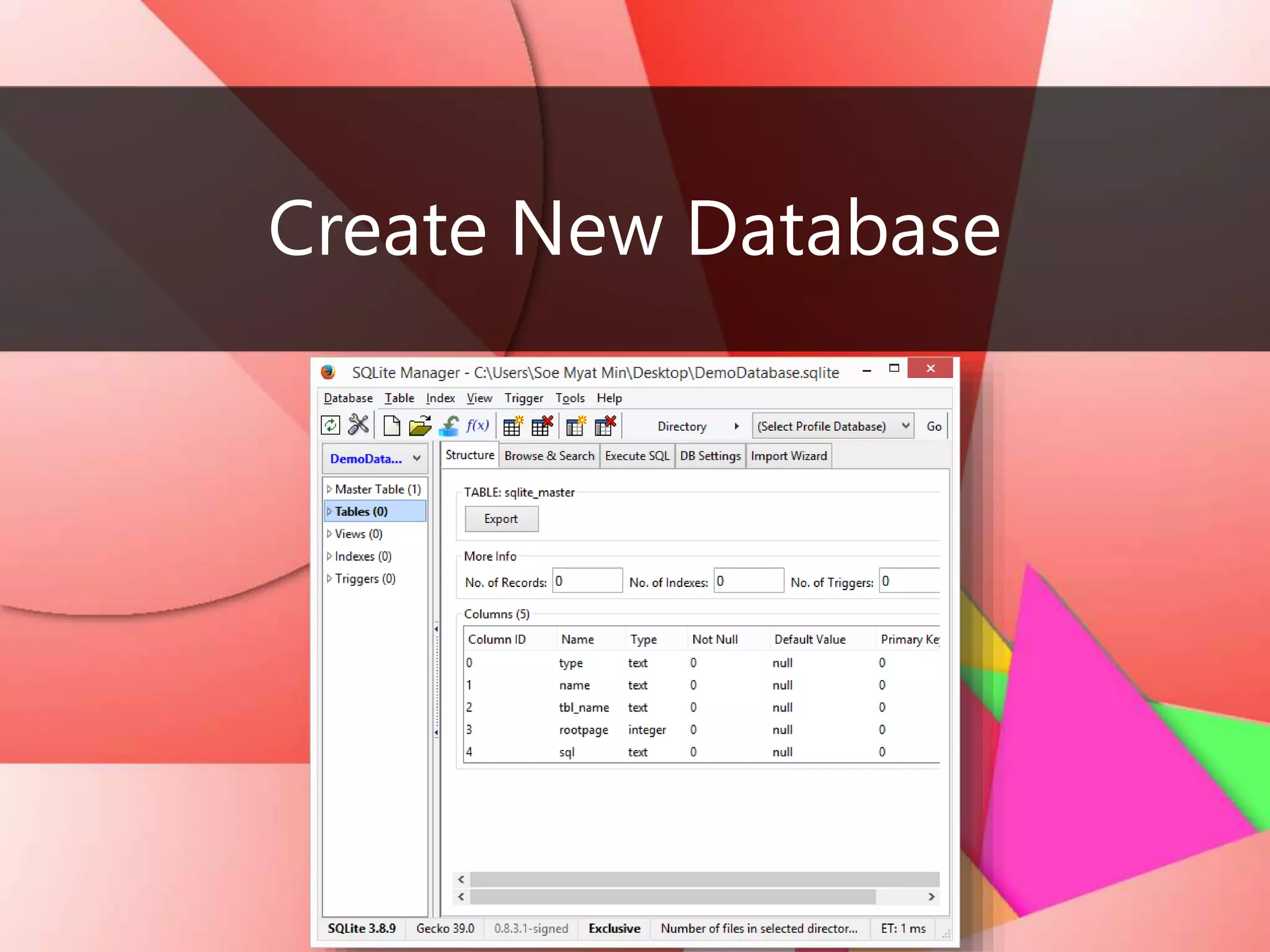Viewport: 1270px width, 952px height.
Task: Click the No. of Triggers field
Action: click(910, 581)
